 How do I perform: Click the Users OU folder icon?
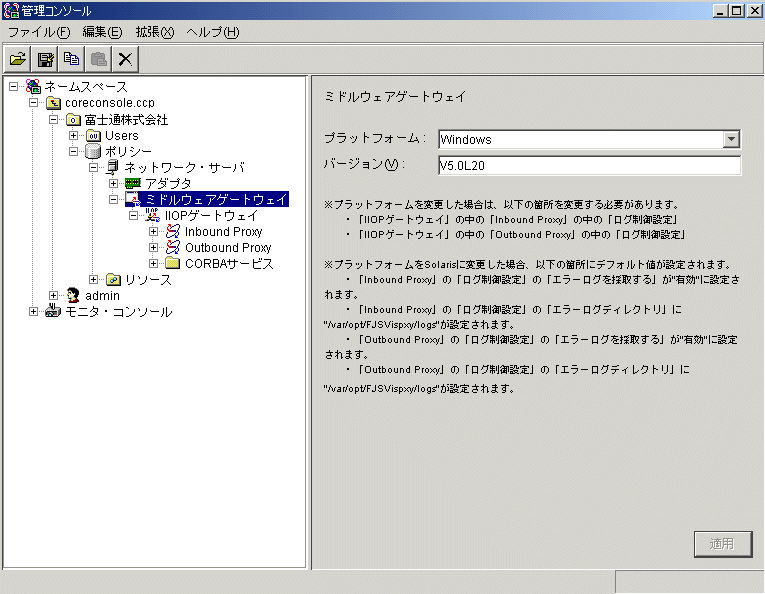93,136
